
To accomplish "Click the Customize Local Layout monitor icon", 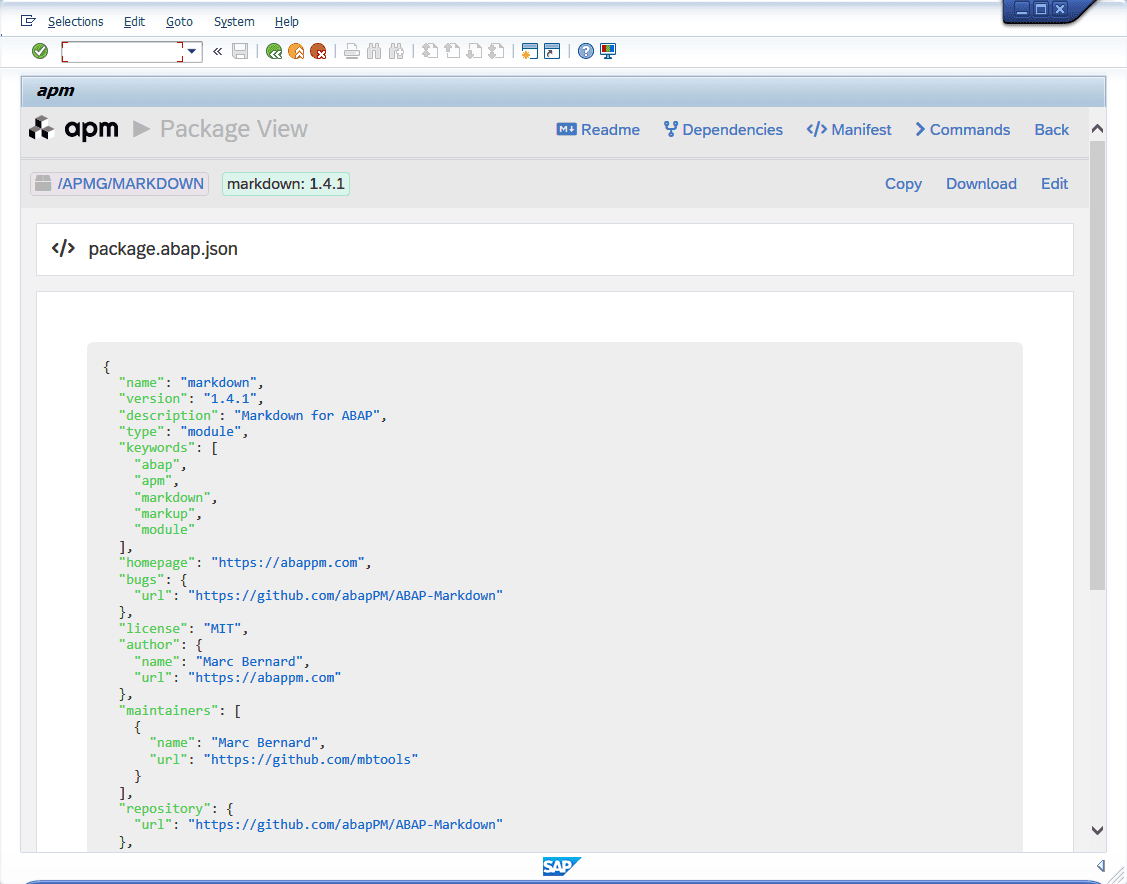I will click(608, 51).
